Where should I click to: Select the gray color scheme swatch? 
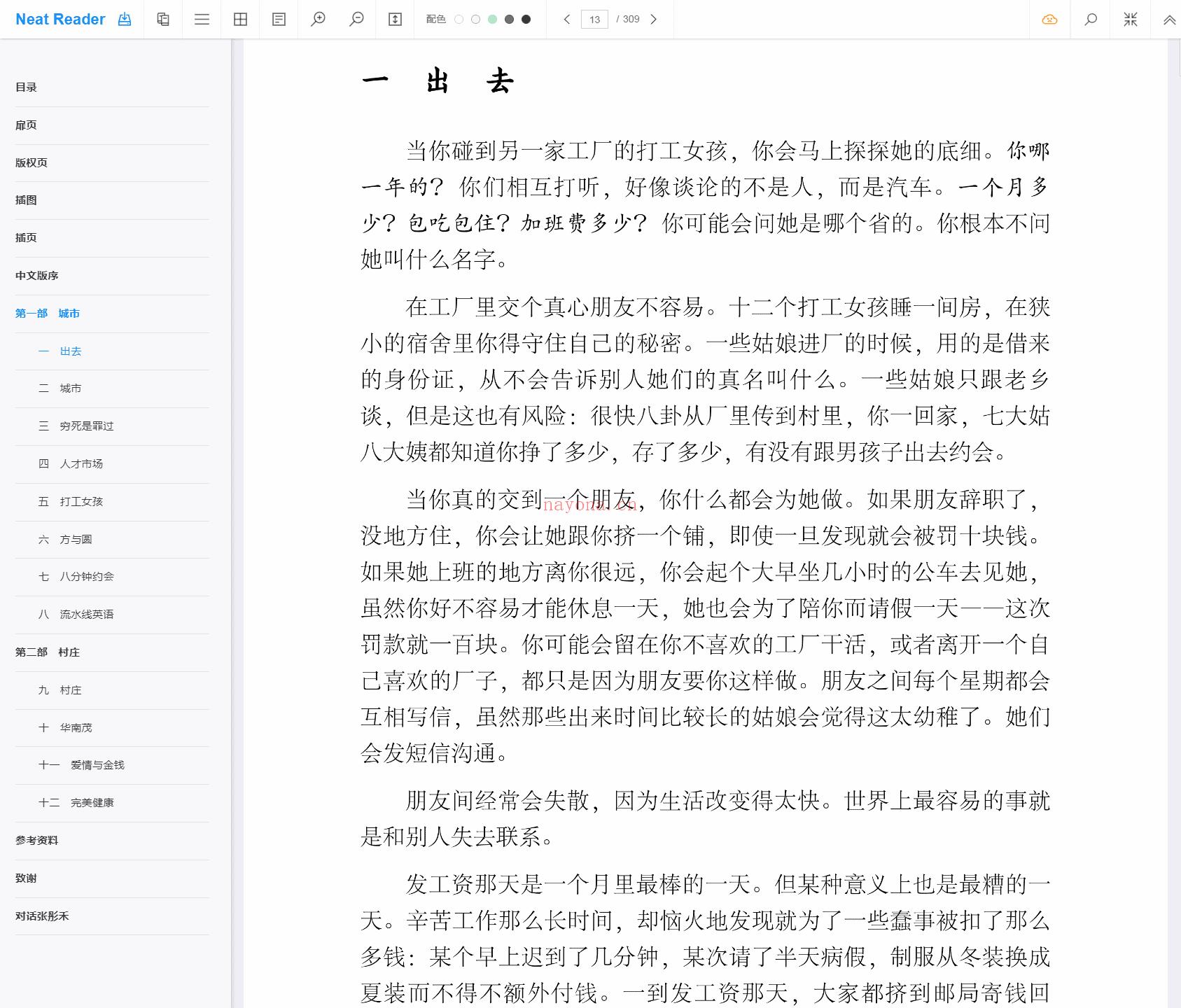coord(509,20)
